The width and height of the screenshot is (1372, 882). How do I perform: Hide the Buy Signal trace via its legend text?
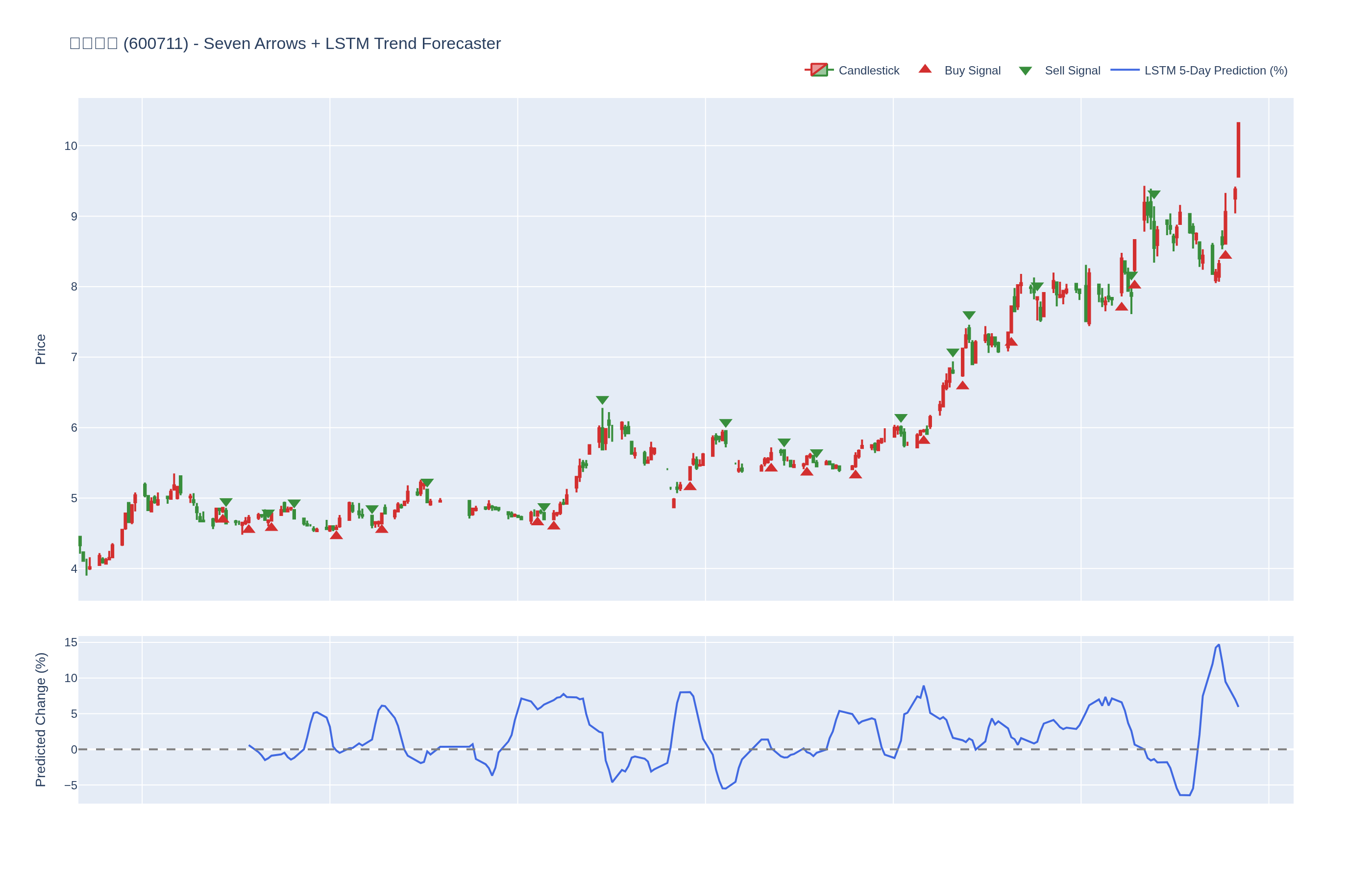click(972, 71)
